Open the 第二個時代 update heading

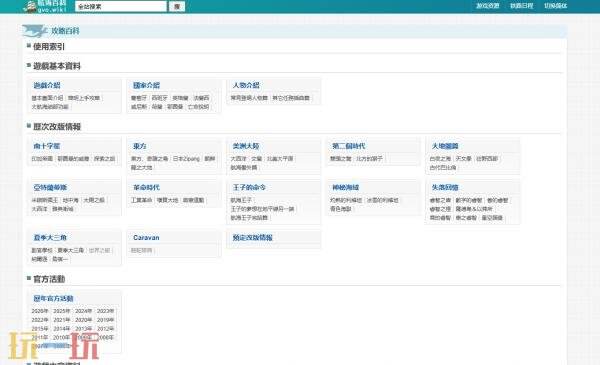(349, 146)
